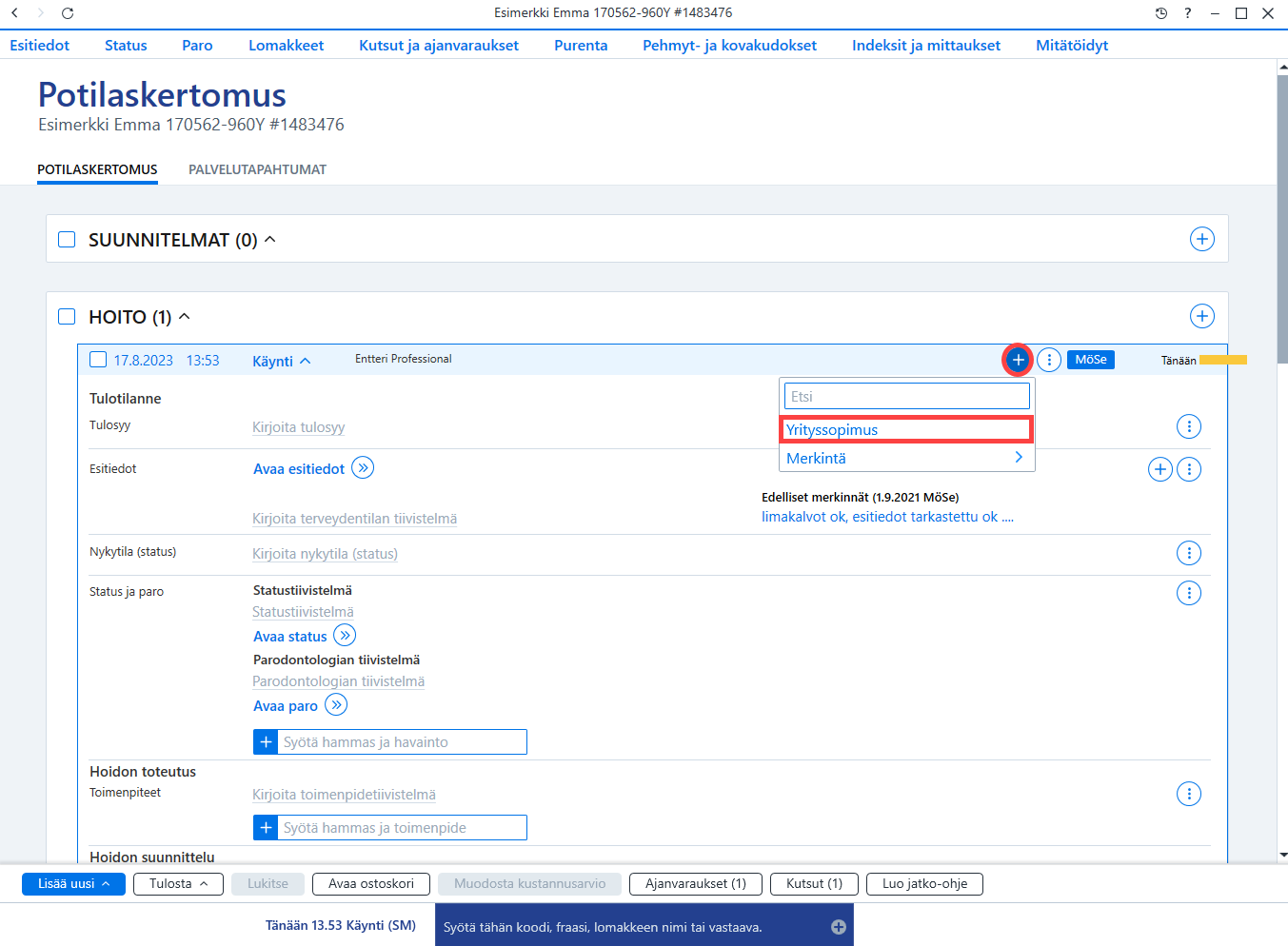Switch to POTILASKERTOMUS tab
This screenshot has width=1288, height=946.
97,169
